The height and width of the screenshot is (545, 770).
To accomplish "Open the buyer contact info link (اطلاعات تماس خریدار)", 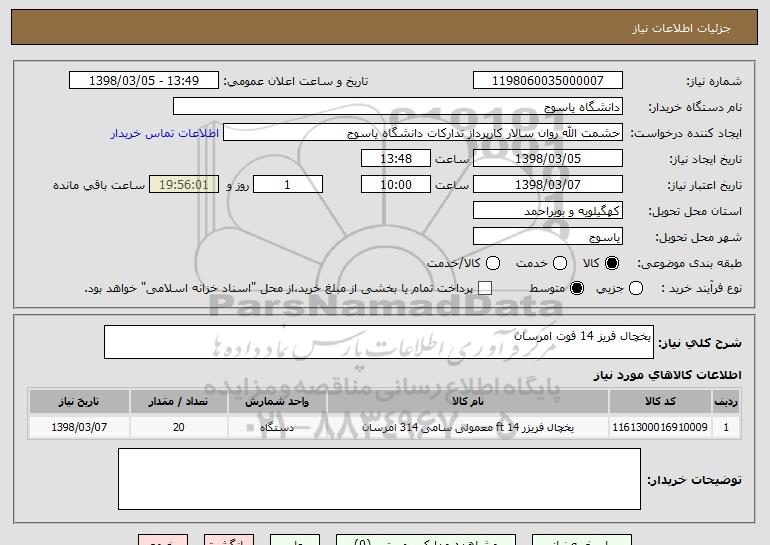I will coord(165,133).
